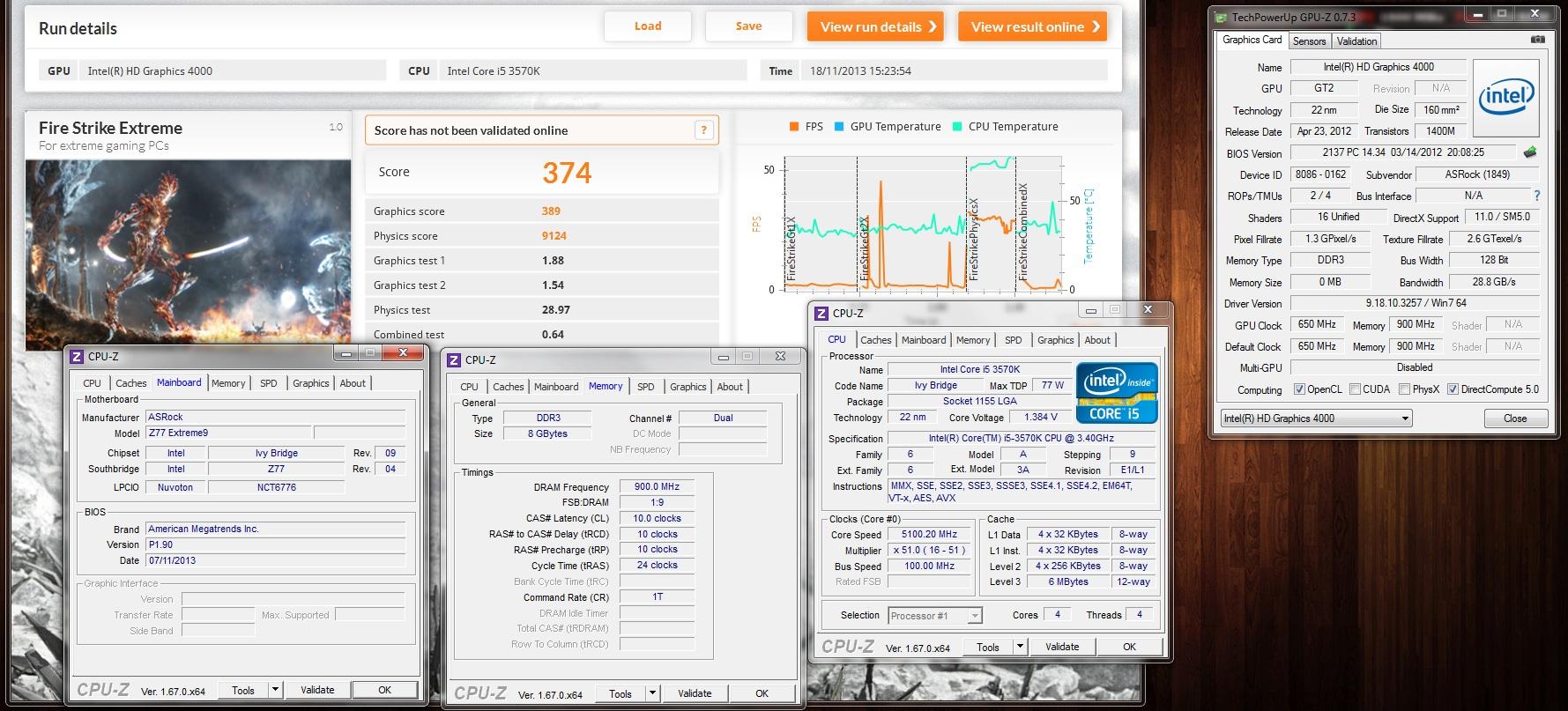Open Caches tab in CPU-Z CPU window
Image resolution: width=1568 pixels, height=711 pixels.
[x=876, y=340]
